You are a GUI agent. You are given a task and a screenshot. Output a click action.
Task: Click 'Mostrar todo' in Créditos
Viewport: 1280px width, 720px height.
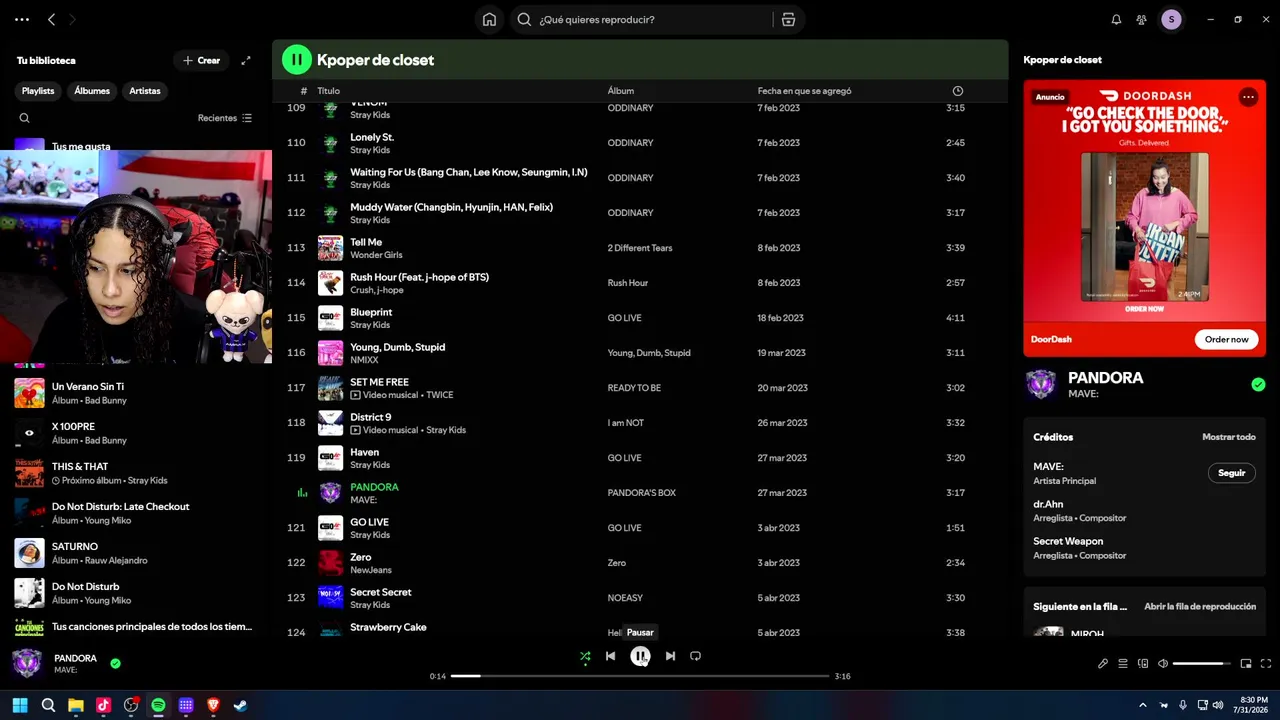point(1229,437)
